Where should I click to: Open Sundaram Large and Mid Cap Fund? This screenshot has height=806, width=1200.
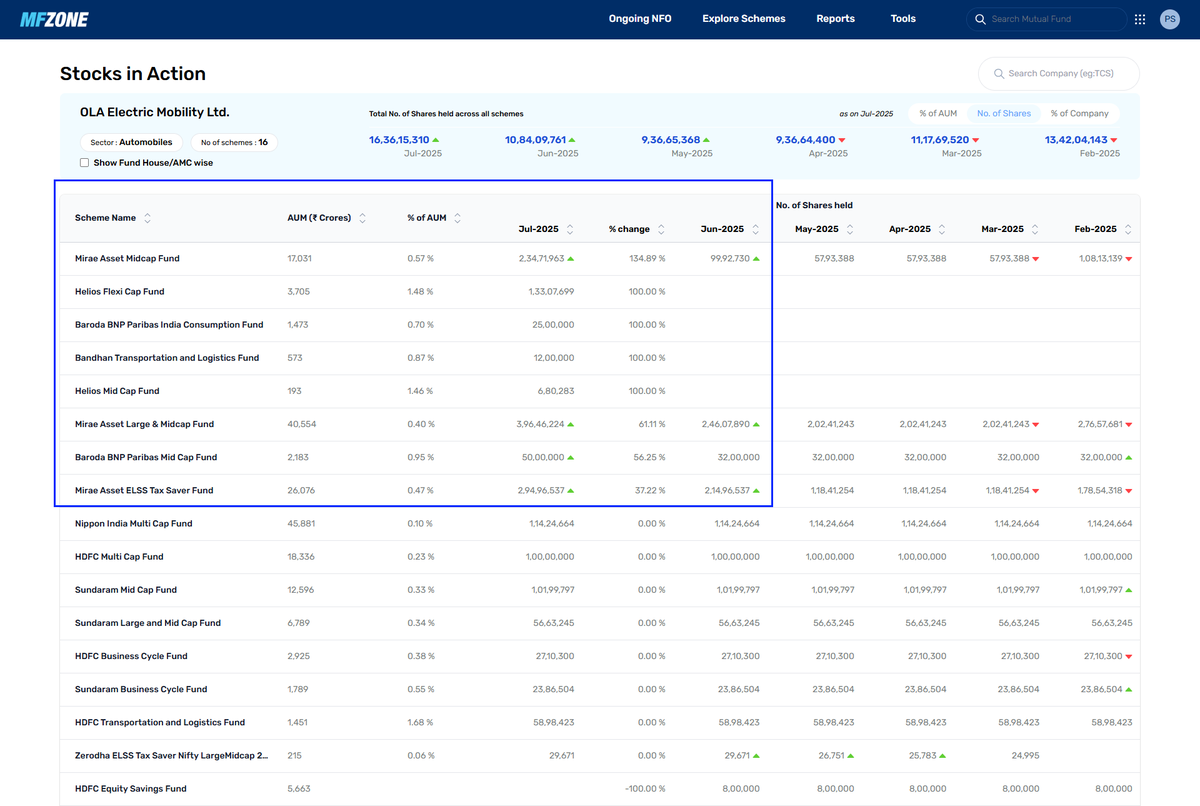148,622
